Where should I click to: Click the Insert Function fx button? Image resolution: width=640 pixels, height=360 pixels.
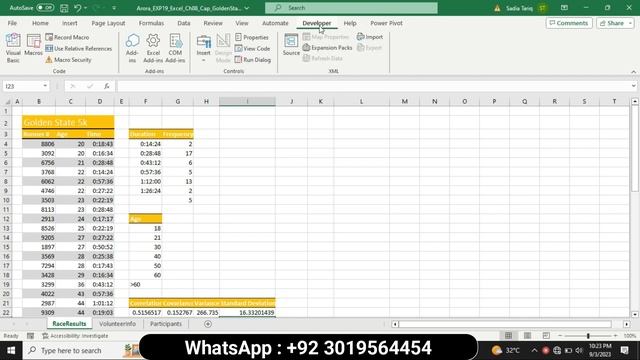point(107,86)
